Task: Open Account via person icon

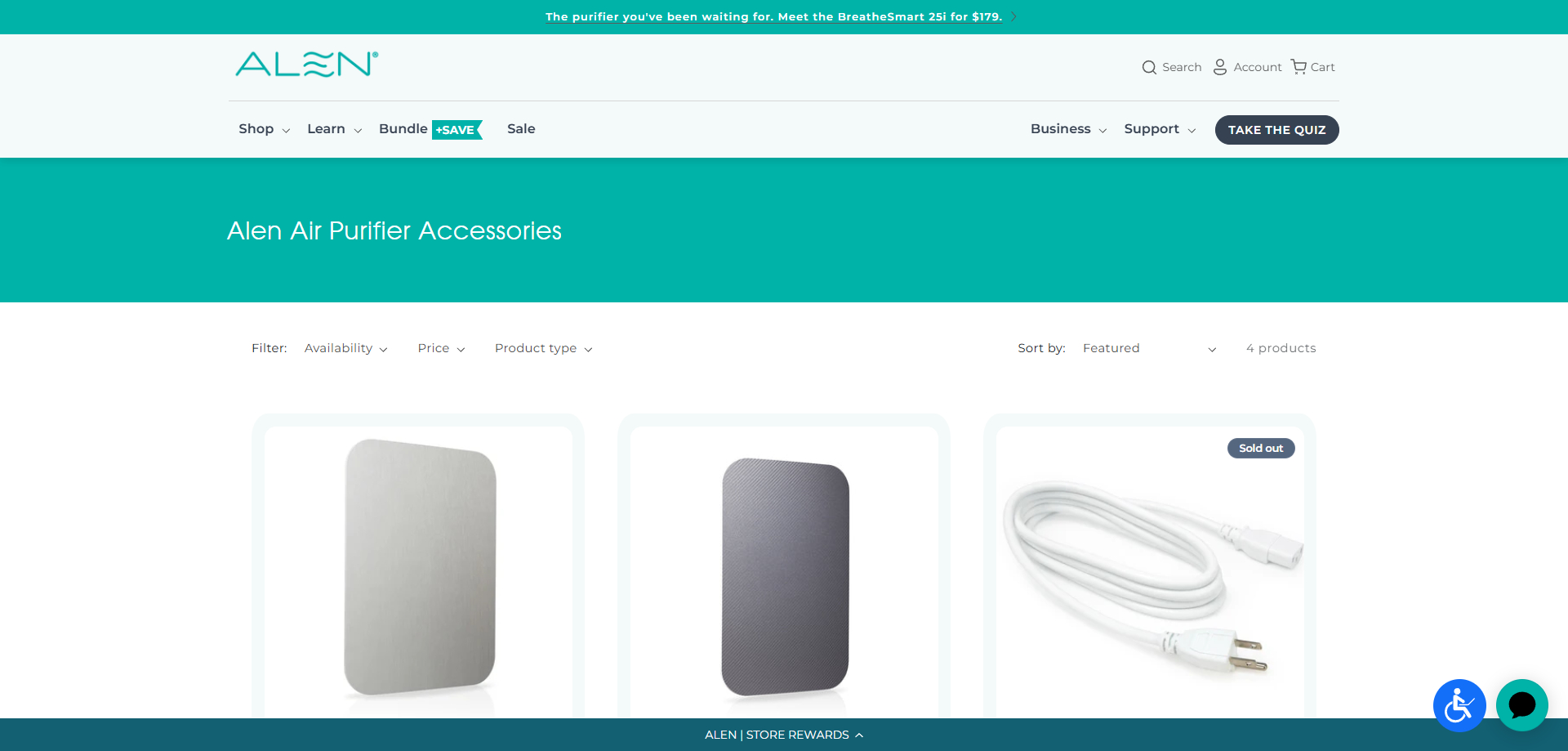Action: (1220, 67)
